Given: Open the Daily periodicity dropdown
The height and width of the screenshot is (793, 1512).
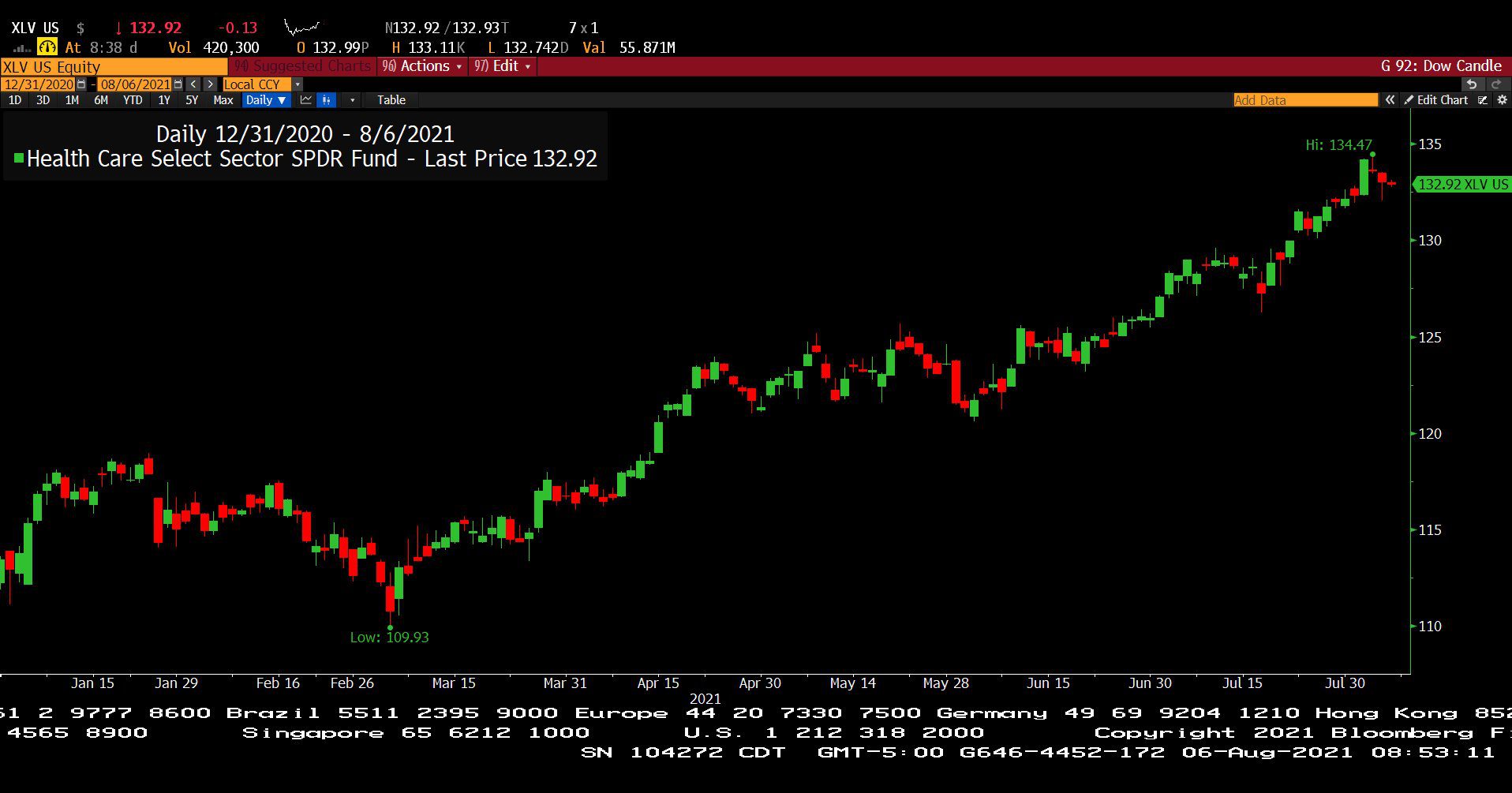Looking at the screenshot, I should [266, 100].
